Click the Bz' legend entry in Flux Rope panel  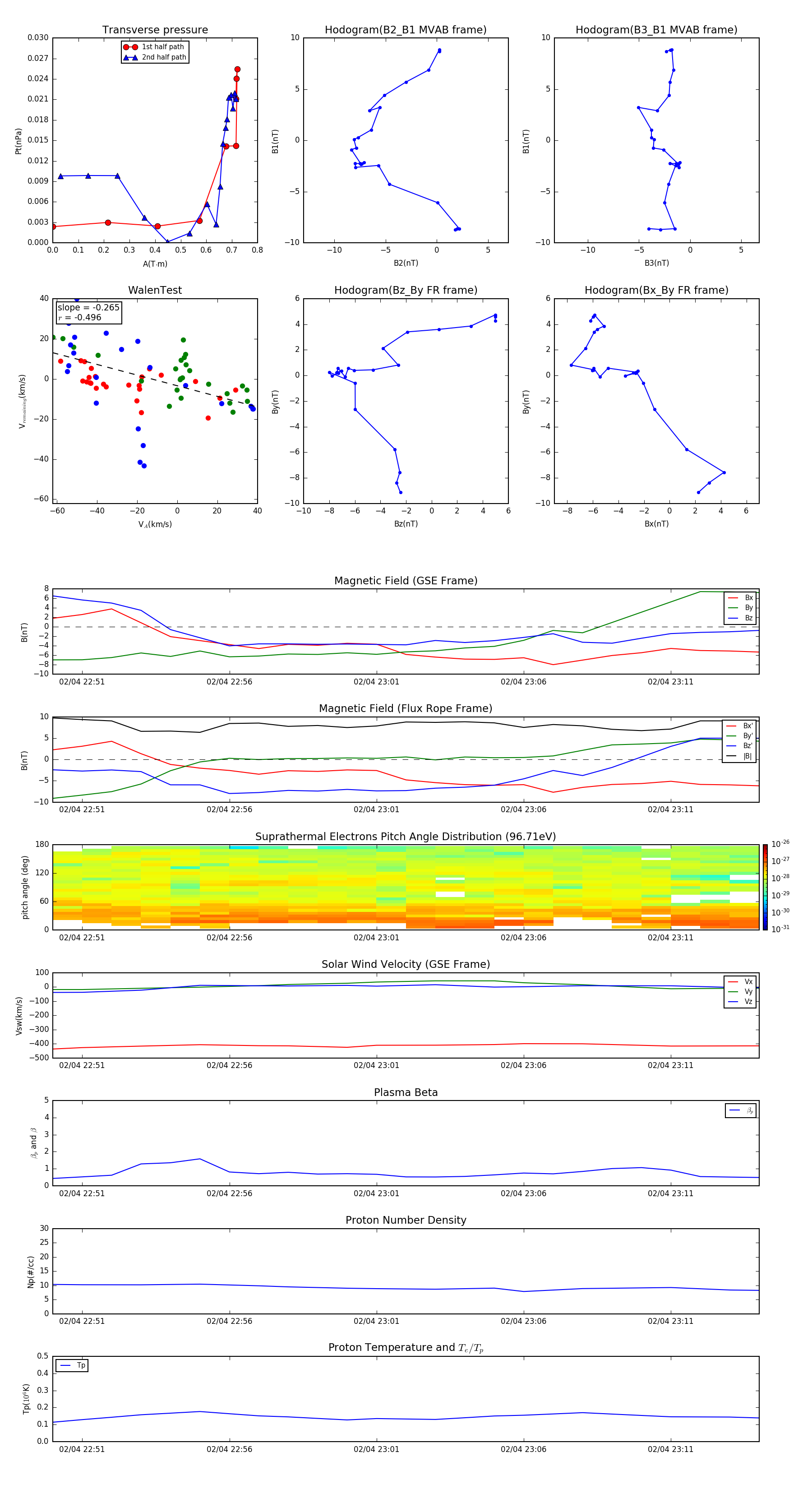740,746
